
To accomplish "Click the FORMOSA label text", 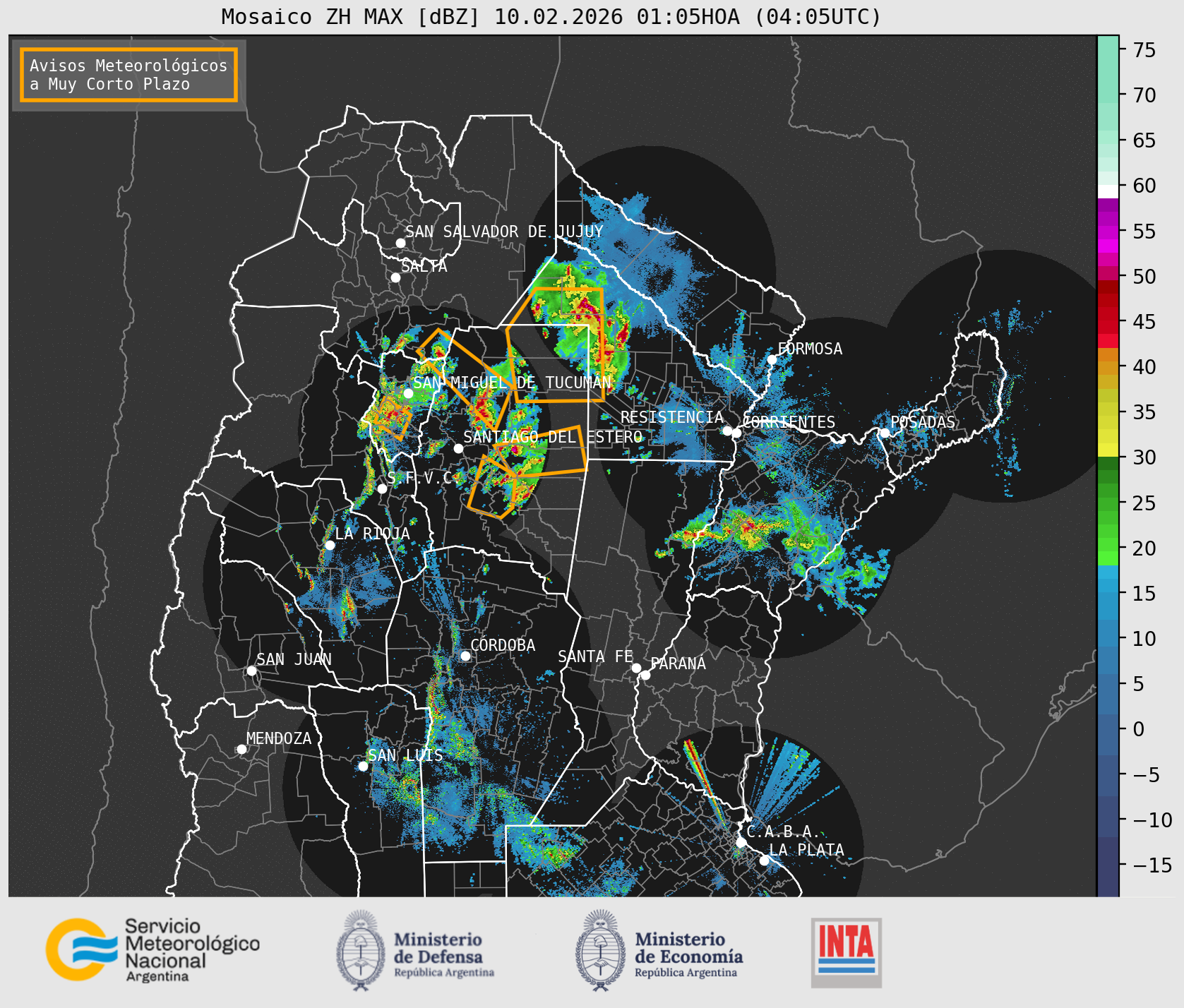I will click(x=810, y=349).
